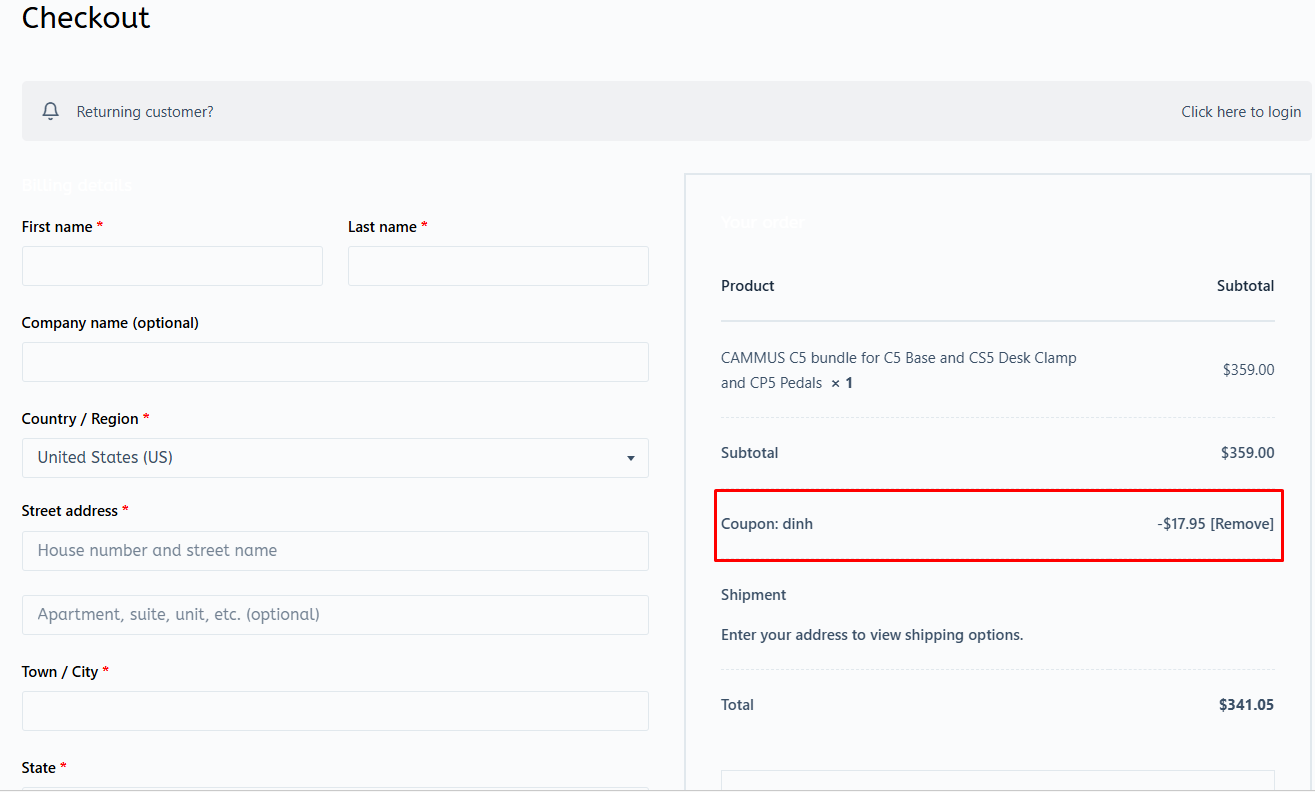Click the Apartment, suite, unit field
Screen dimensions: 1315x792
tap(335, 615)
